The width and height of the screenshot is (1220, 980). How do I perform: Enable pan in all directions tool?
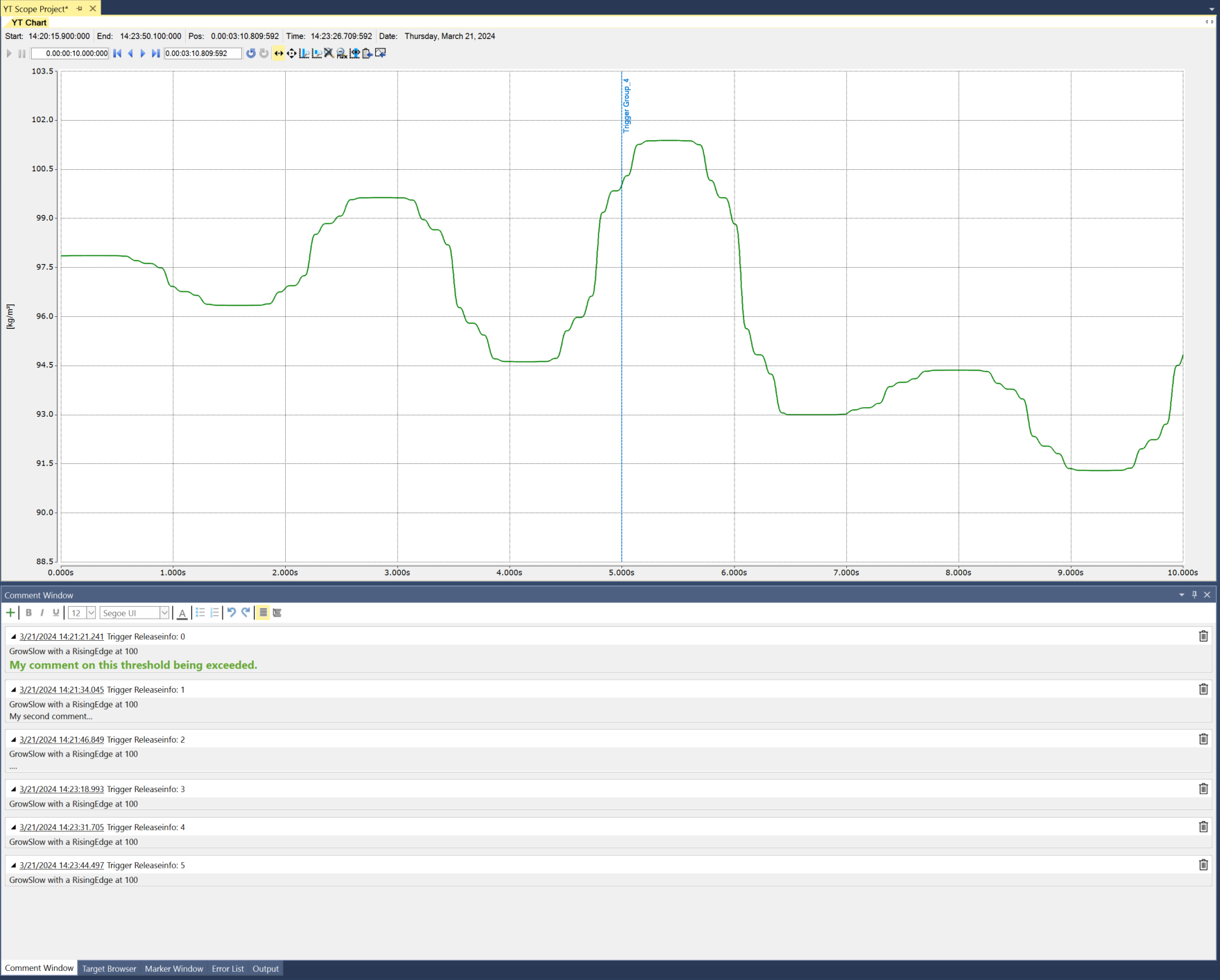[x=291, y=53]
